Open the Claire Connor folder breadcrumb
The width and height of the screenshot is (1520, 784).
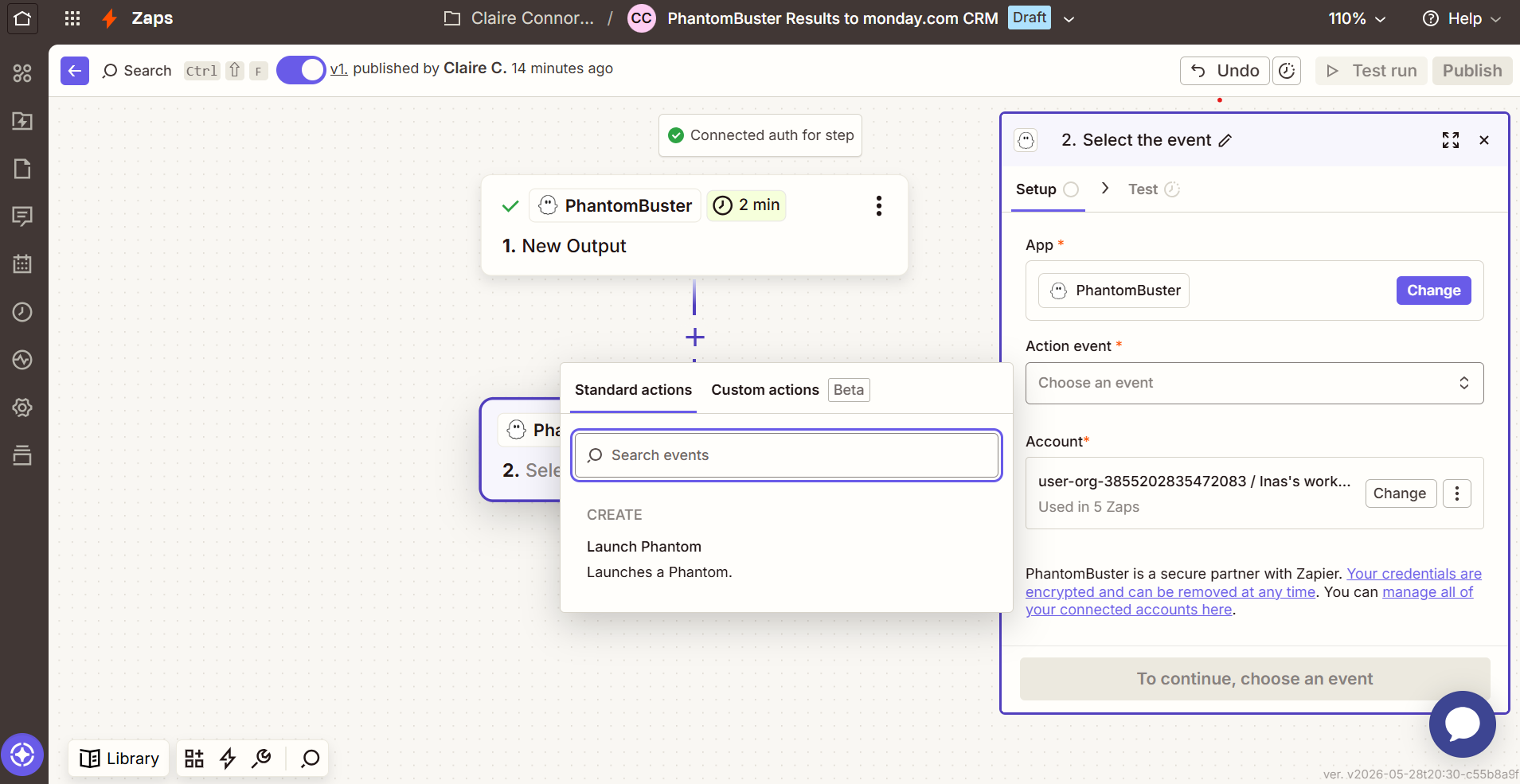519,18
